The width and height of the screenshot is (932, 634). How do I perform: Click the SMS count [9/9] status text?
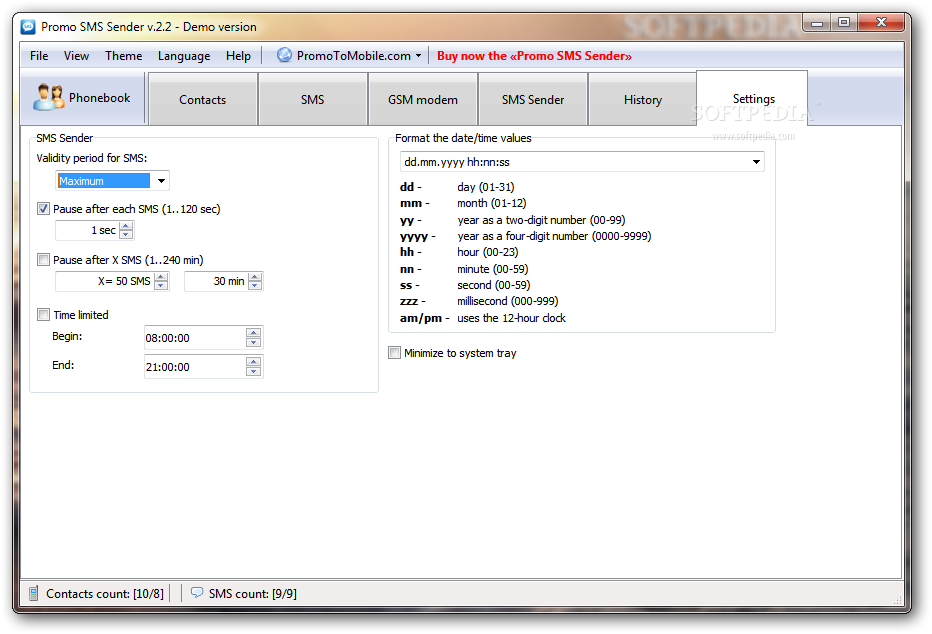click(x=253, y=594)
